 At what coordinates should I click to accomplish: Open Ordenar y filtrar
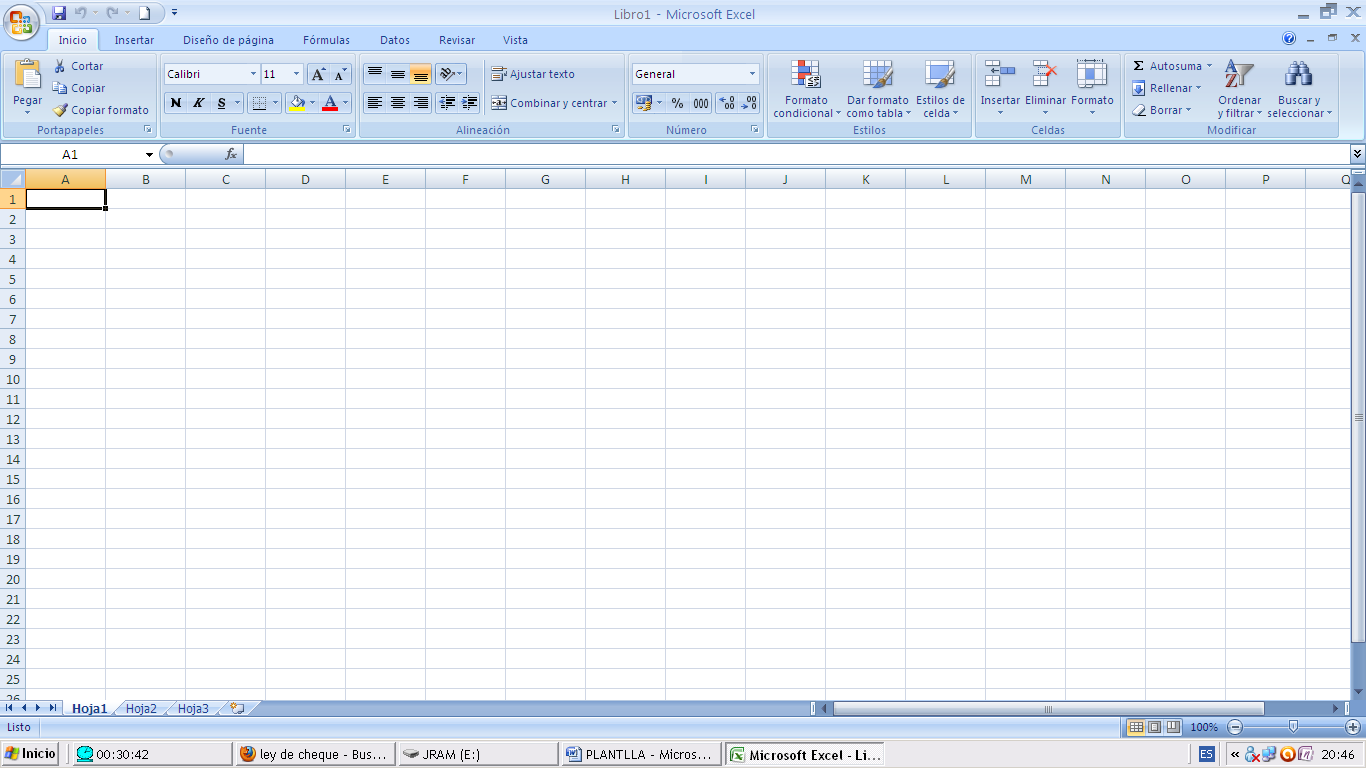tap(1239, 88)
